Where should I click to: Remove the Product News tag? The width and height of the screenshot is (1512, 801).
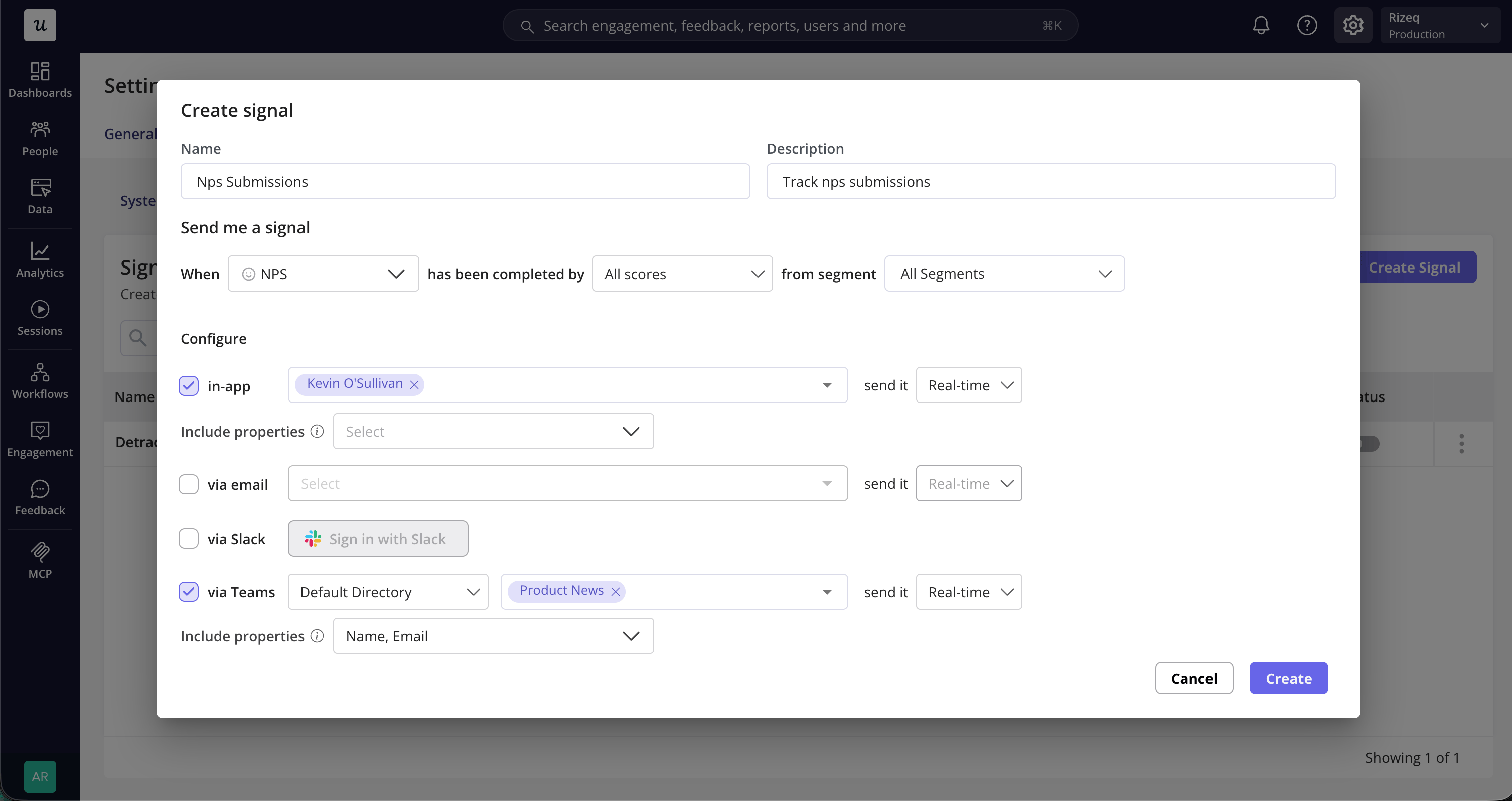[x=616, y=591]
